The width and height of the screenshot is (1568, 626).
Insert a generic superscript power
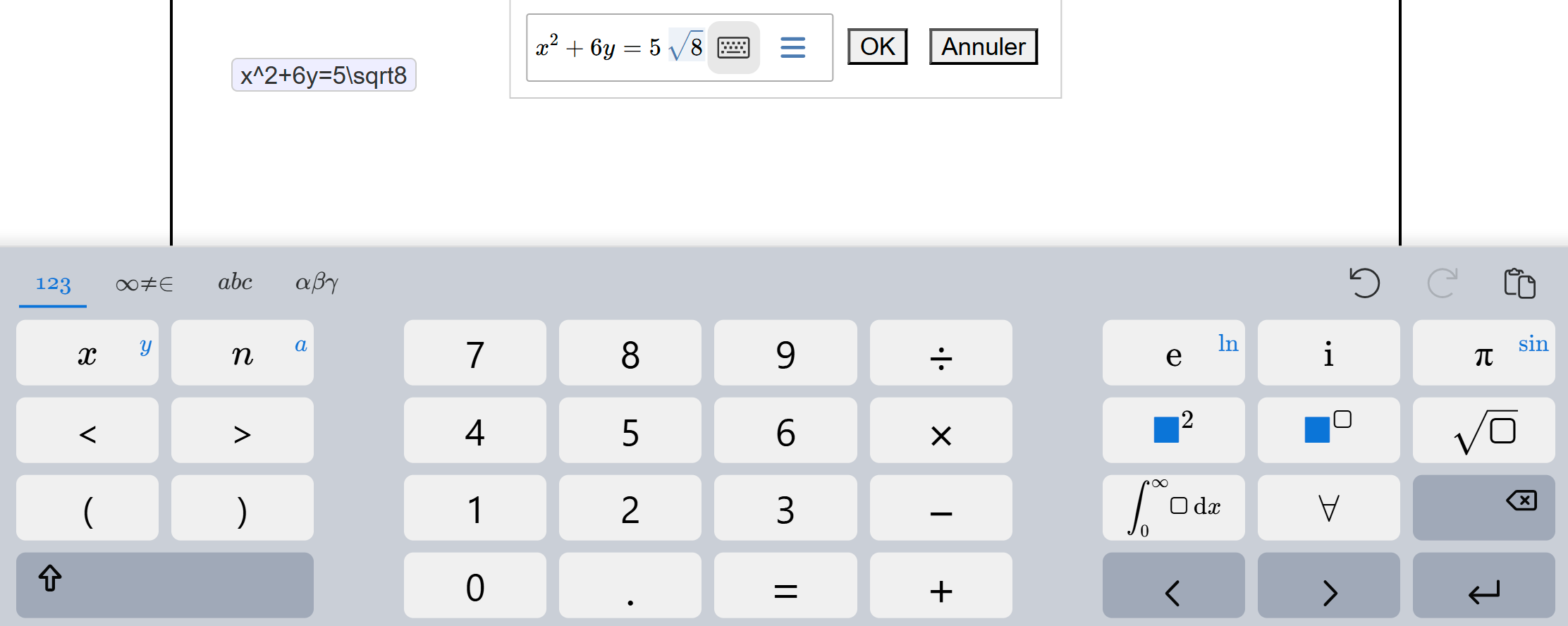pyautogui.click(x=1328, y=431)
